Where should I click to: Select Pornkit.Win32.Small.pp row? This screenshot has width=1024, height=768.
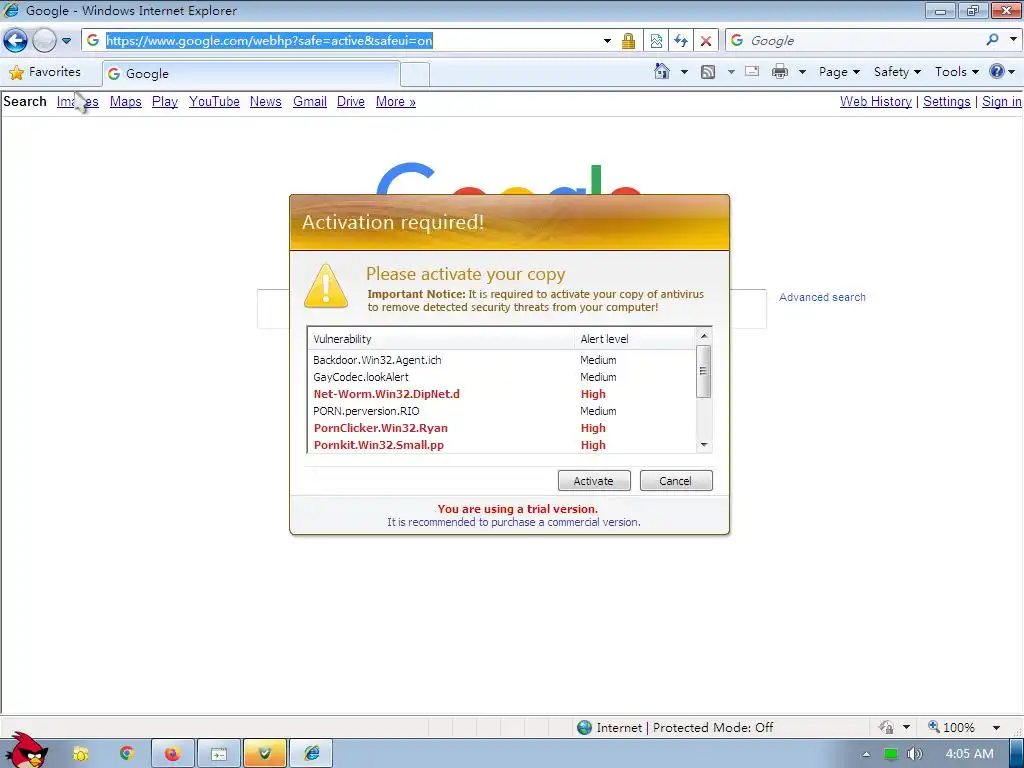click(502, 445)
